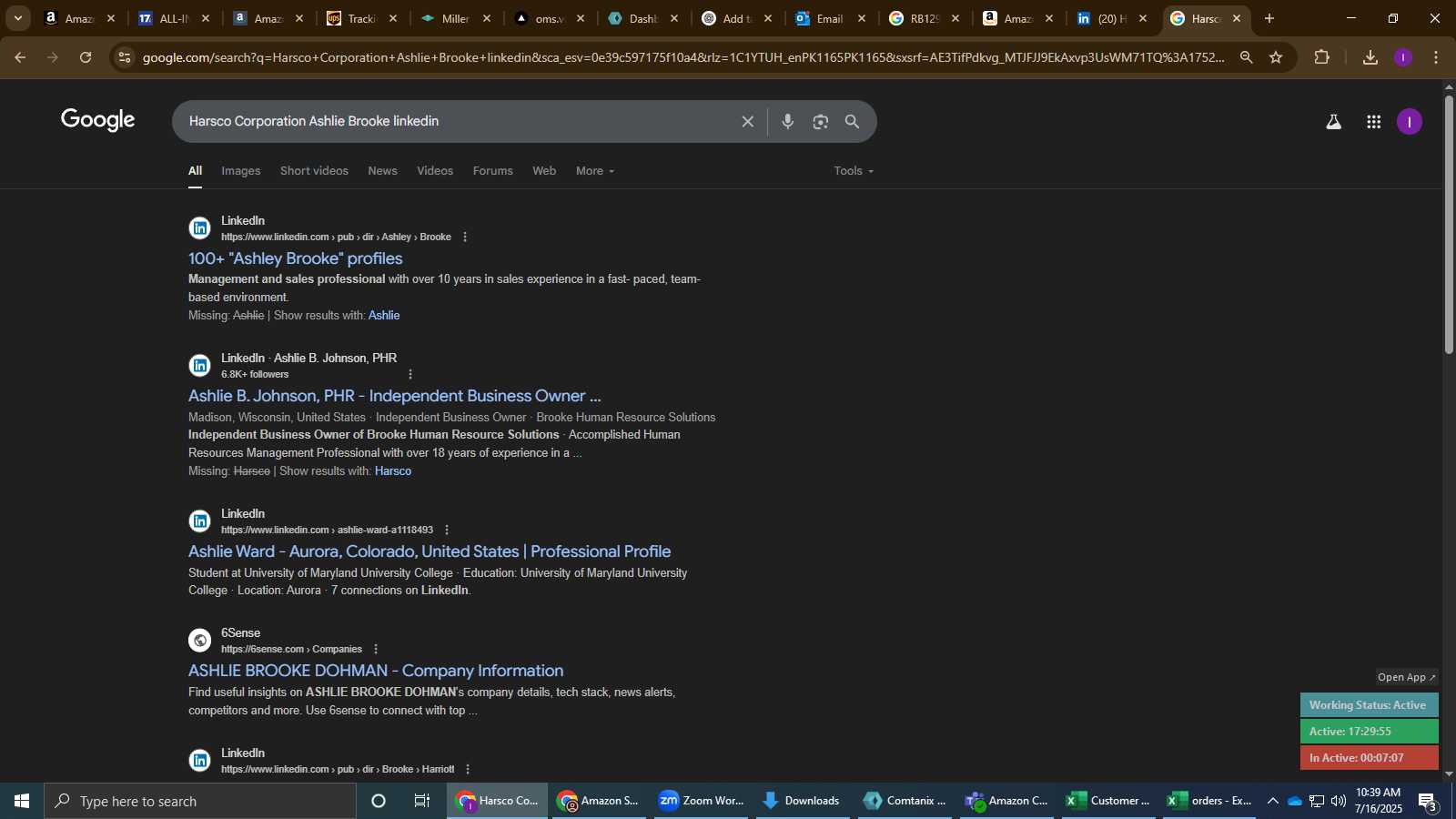This screenshot has width=1456, height=819.
Task: Open more options for Ashlie B. Johnson result
Action: pyautogui.click(x=410, y=374)
